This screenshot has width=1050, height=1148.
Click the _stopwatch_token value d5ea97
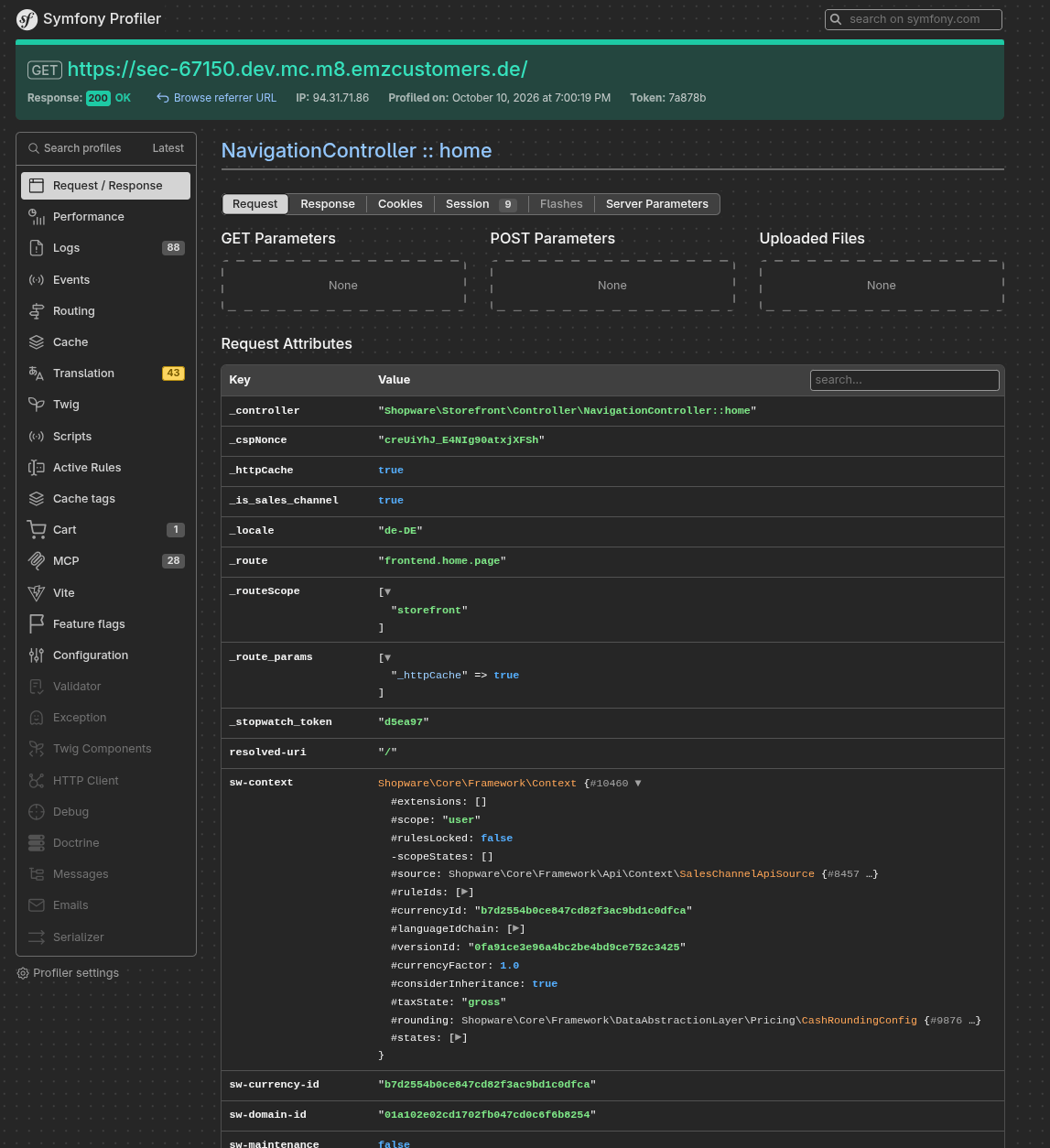[404, 722]
